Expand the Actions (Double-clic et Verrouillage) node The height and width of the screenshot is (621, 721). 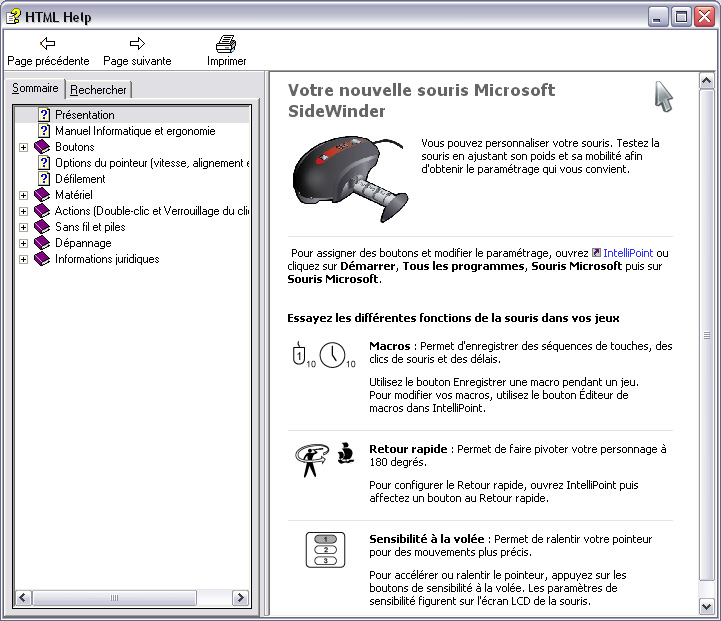(x=23, y=211)
